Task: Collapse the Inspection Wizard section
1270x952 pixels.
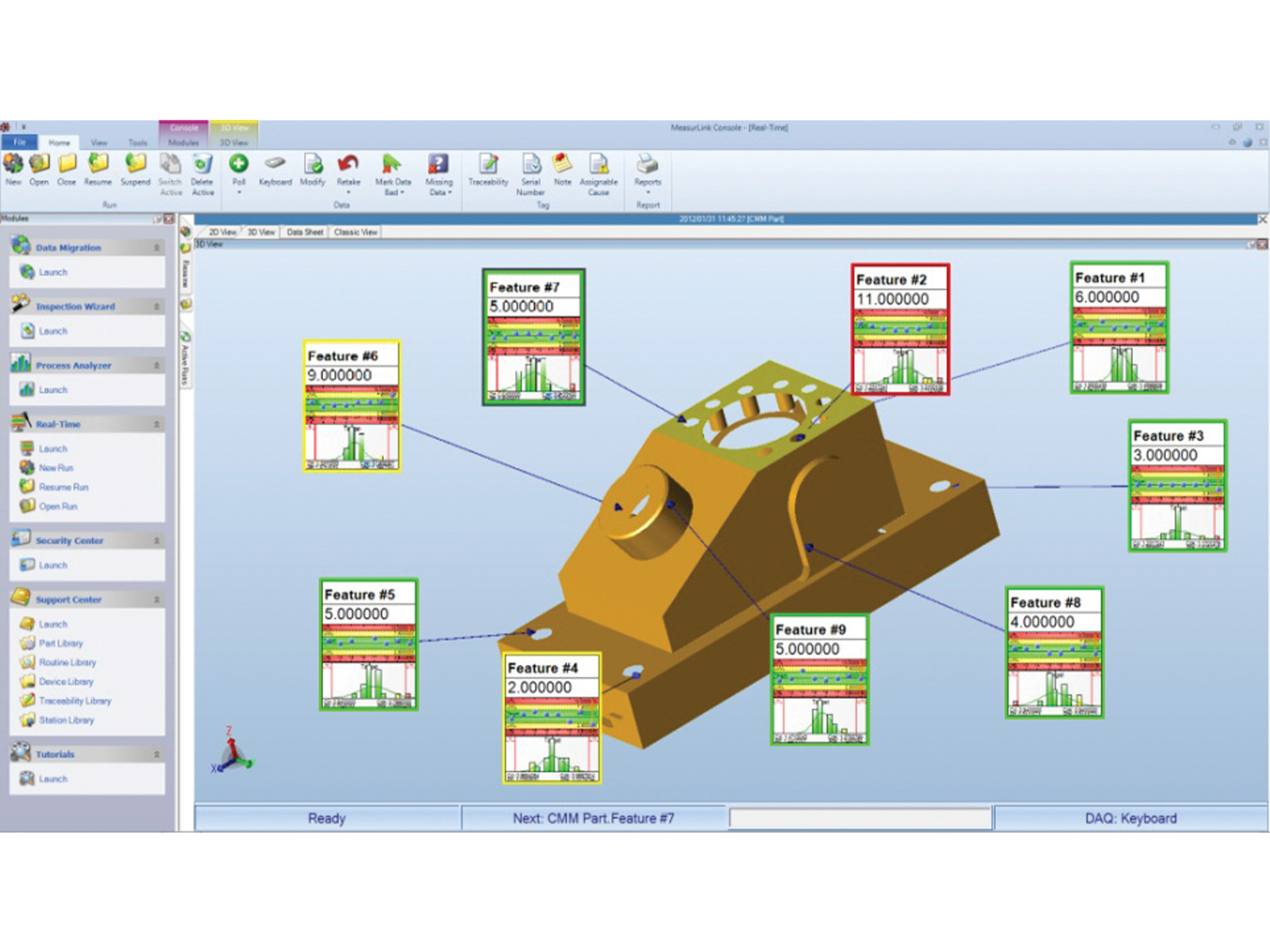Action: 156,306
